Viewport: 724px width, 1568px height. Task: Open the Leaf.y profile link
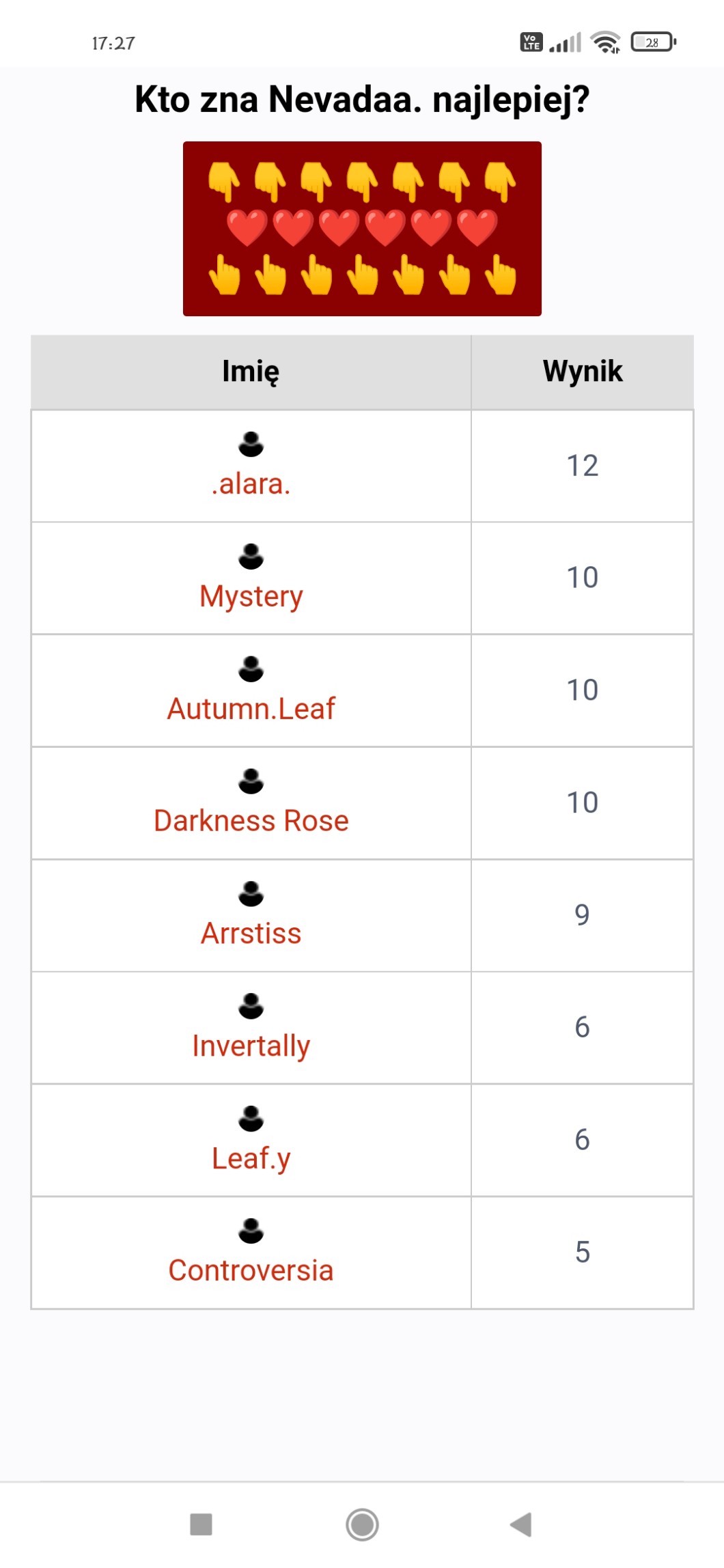click(251, 1158)
